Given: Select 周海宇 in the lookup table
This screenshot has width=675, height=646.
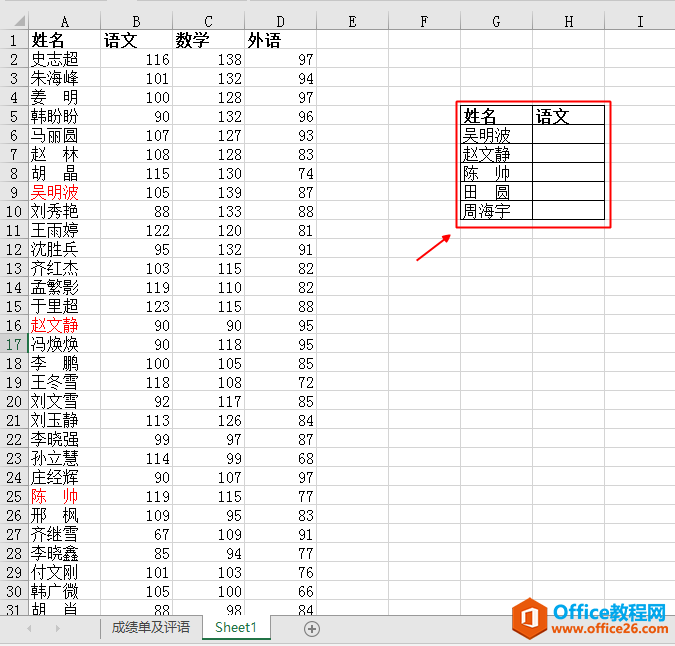Looking at the screenshot, I should point(496,210).
